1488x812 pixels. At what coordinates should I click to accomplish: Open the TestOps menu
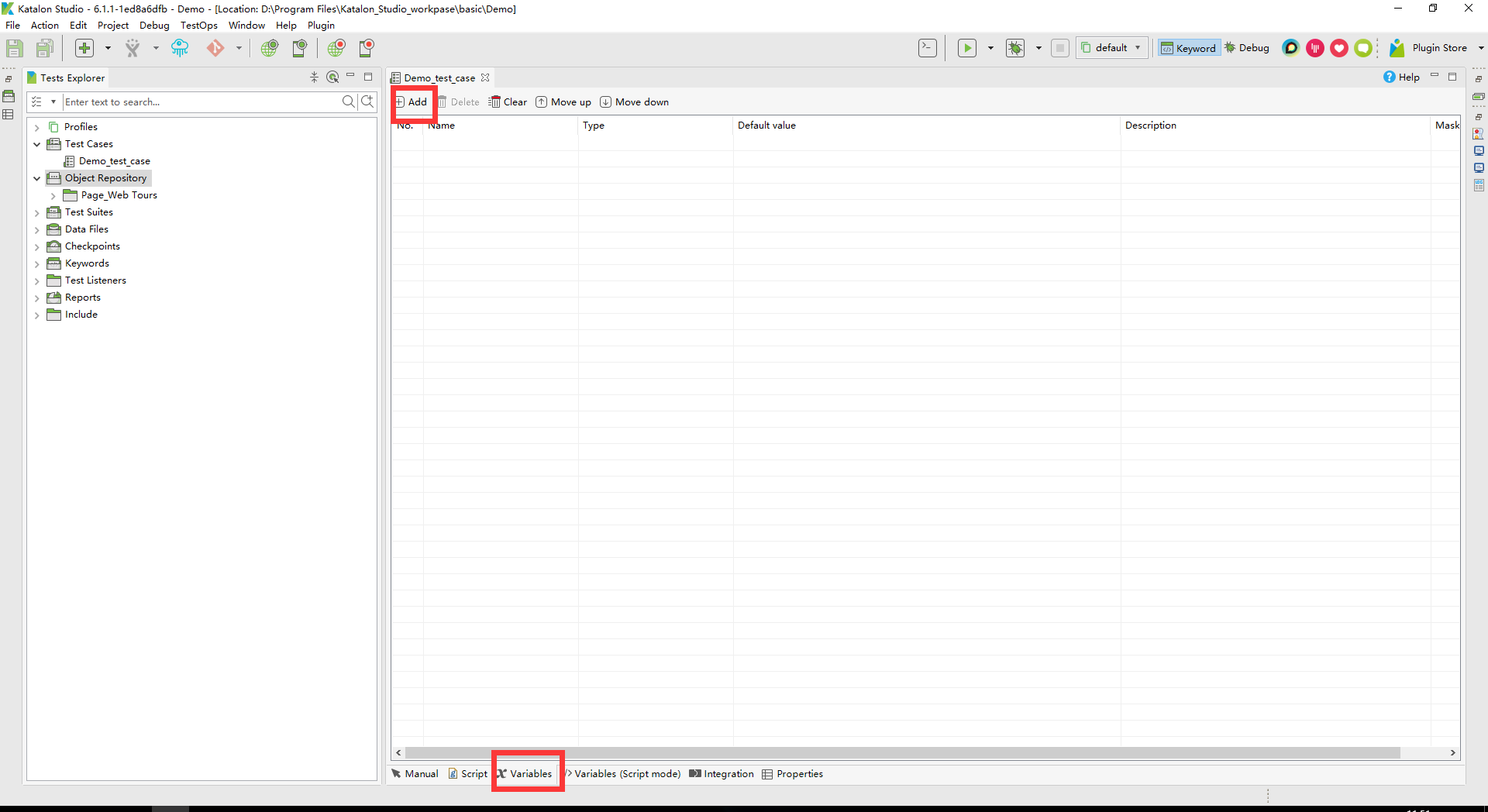[x=198, y=26]
